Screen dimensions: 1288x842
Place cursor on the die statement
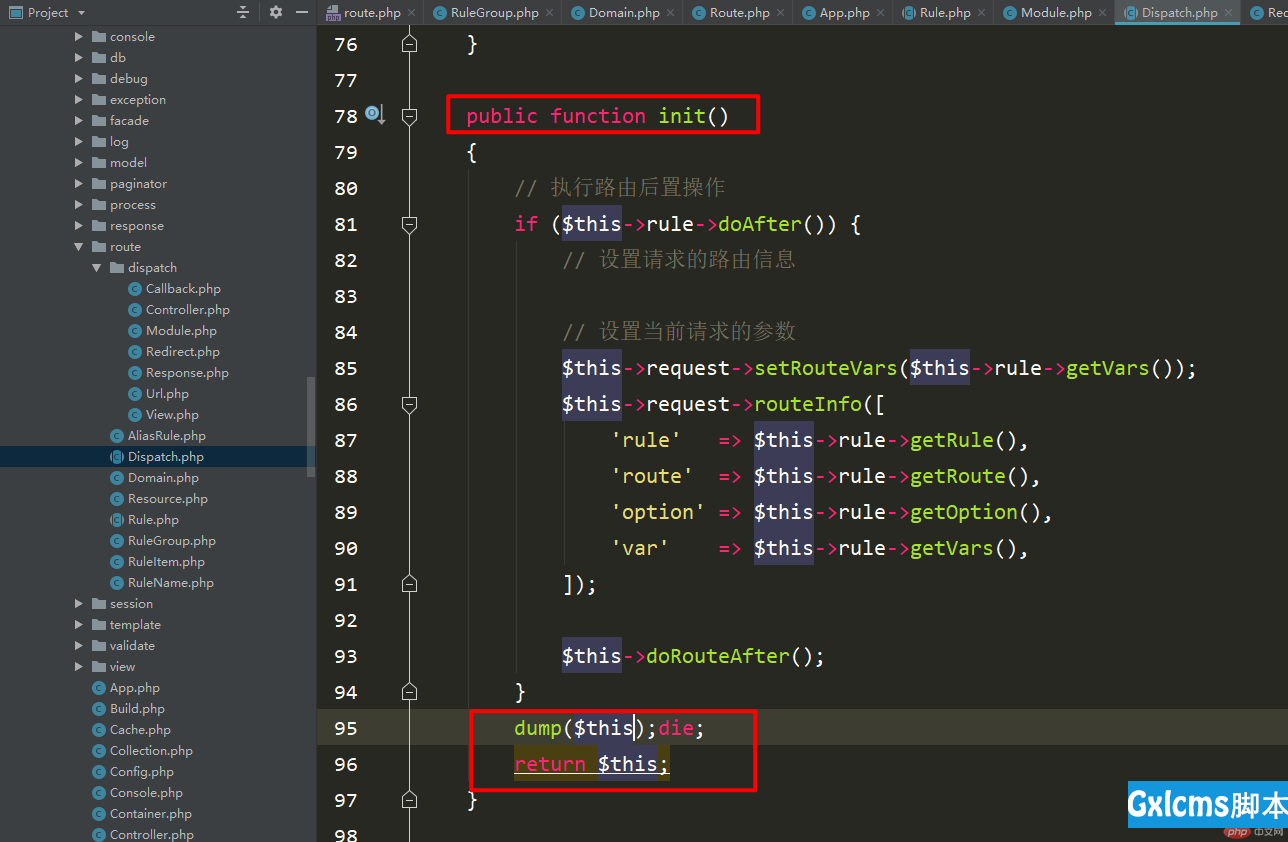(675, 728)
